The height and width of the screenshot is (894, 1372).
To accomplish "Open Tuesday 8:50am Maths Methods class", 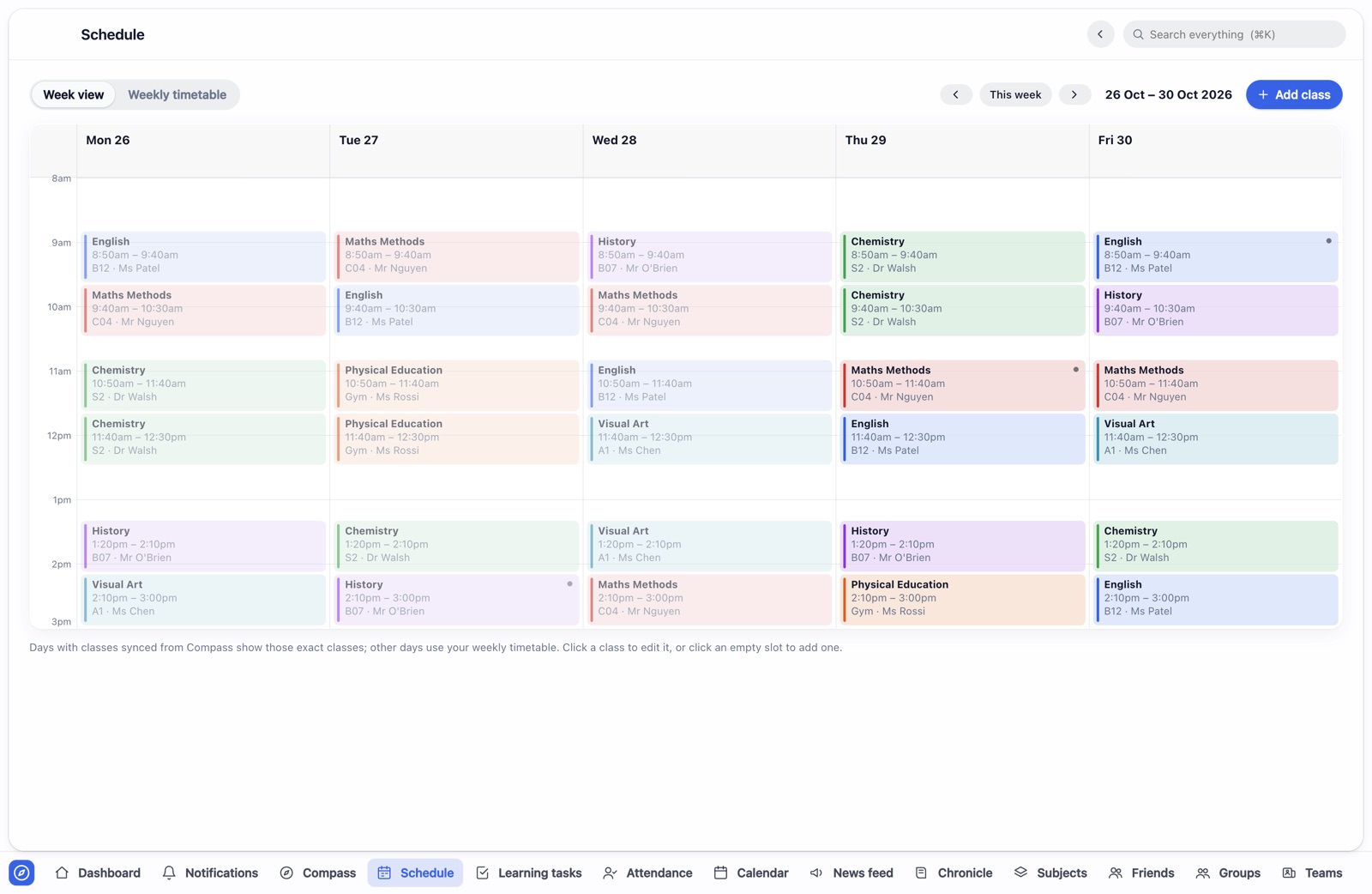I will tap(457, 256).
